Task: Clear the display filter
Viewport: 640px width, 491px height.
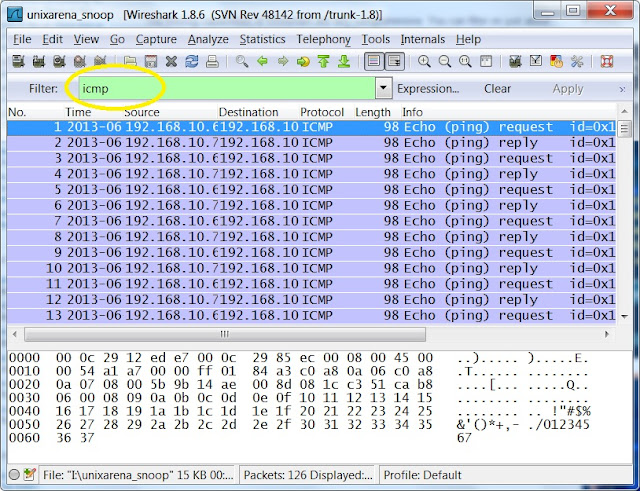Action: (497, 89)
